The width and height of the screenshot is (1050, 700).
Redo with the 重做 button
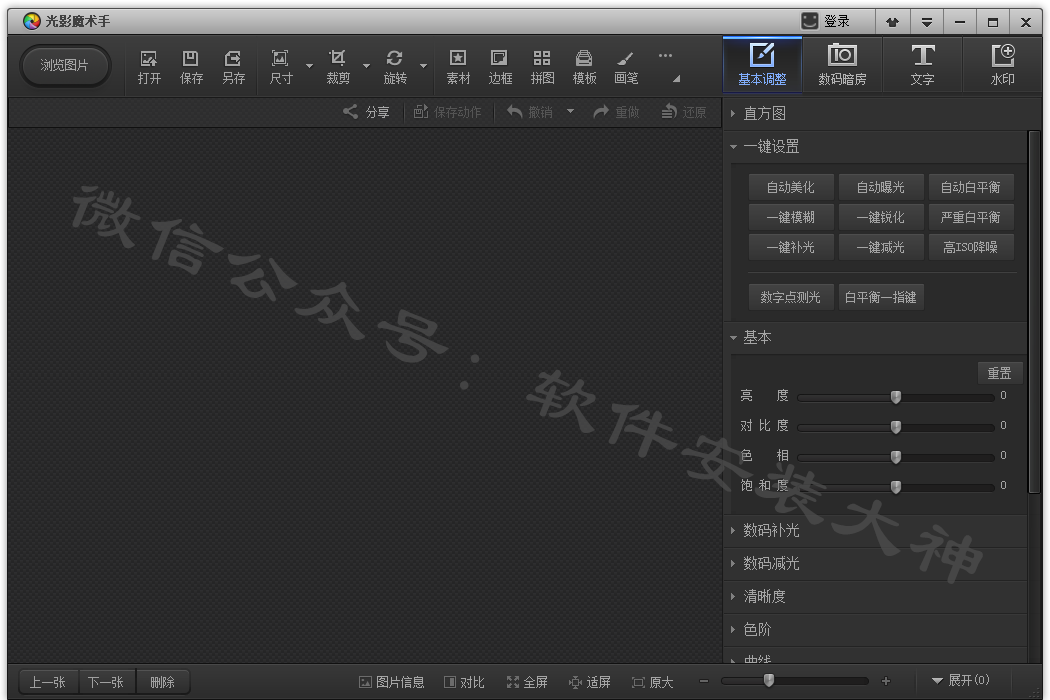[616, 112]
